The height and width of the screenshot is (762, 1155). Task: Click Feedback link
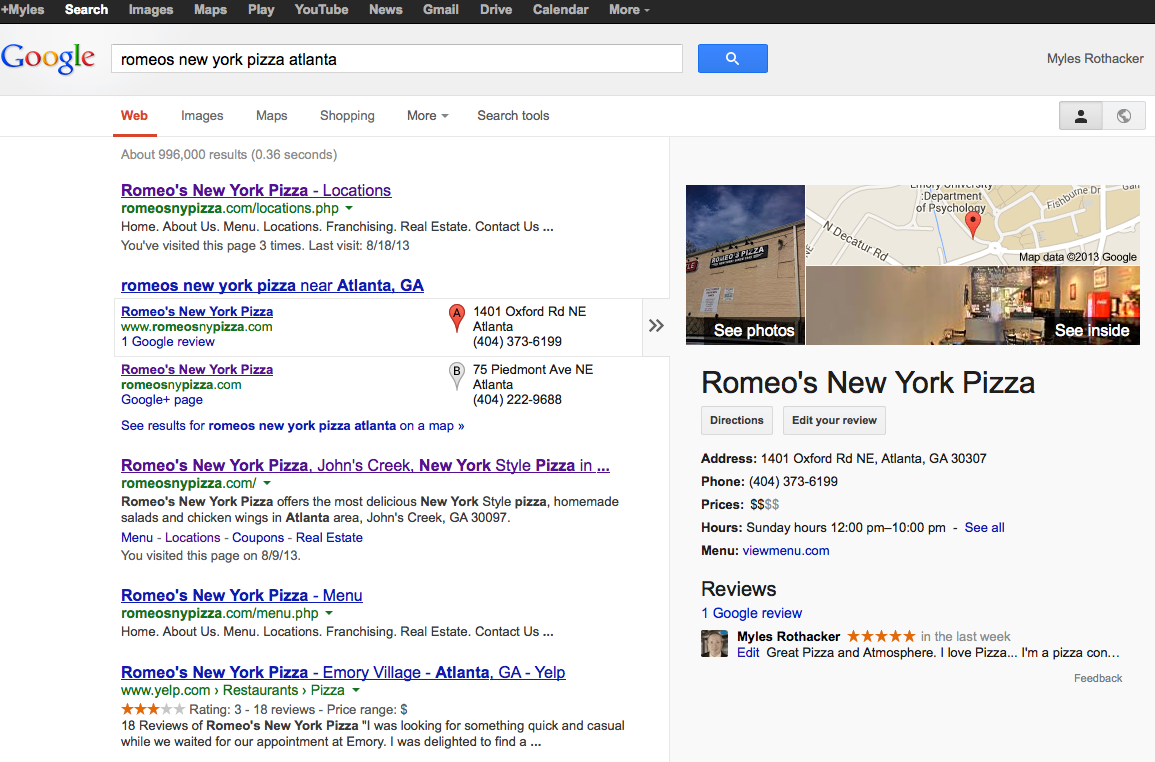pyautogui.click(x=1098, y=678)
